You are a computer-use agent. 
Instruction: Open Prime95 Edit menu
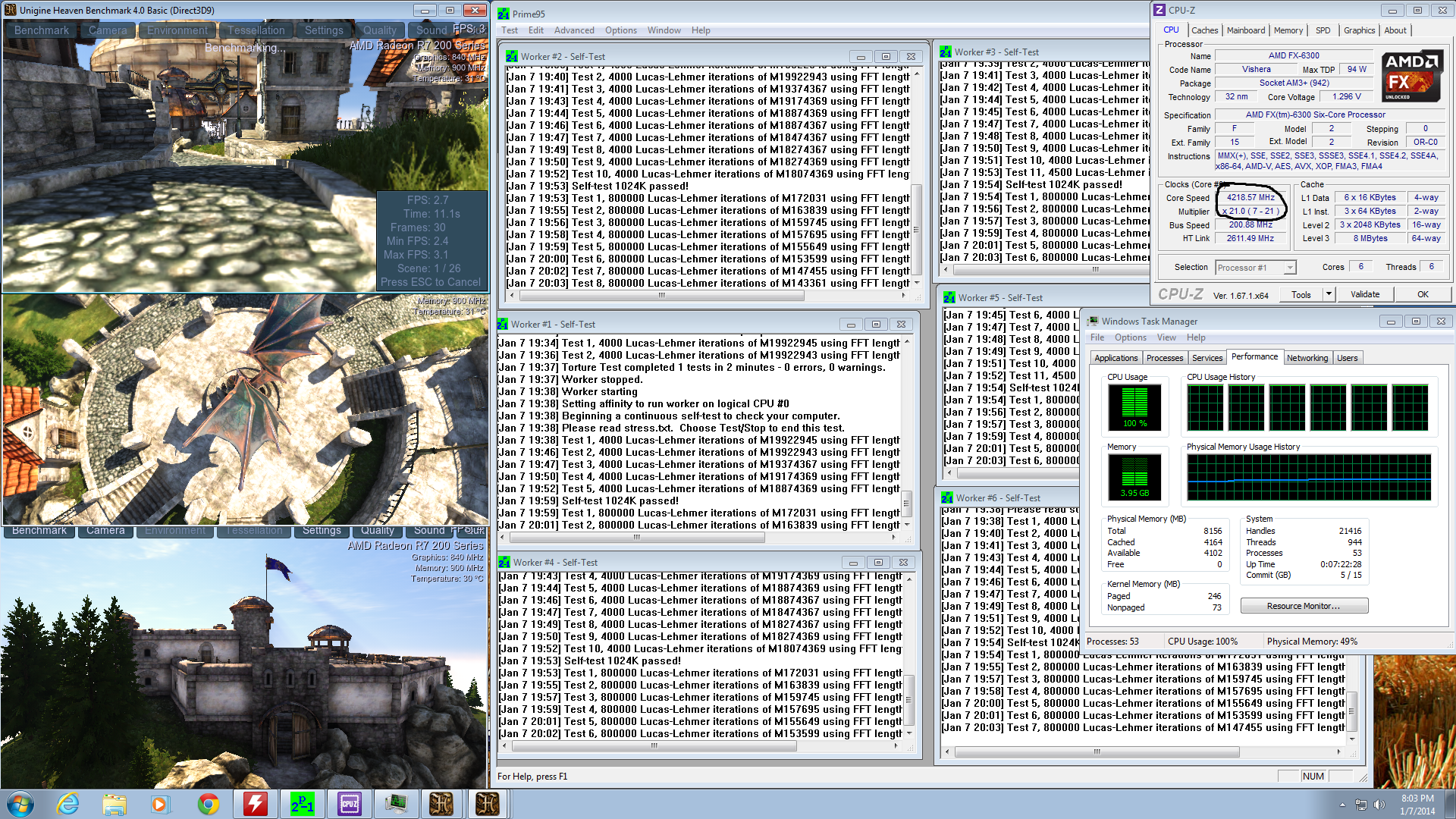tap(536, 30)
